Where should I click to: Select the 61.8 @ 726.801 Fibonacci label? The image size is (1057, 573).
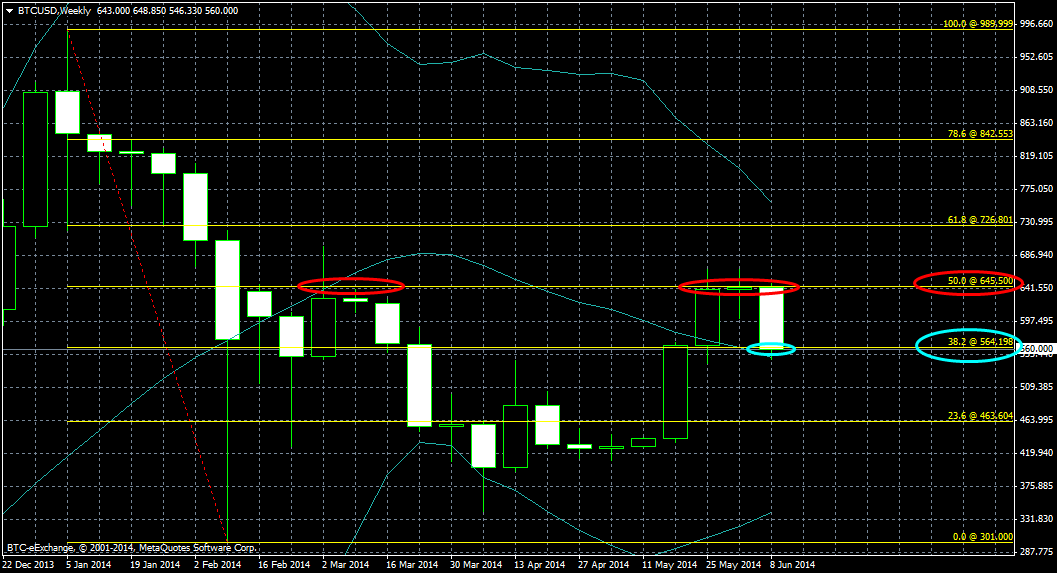980,220
